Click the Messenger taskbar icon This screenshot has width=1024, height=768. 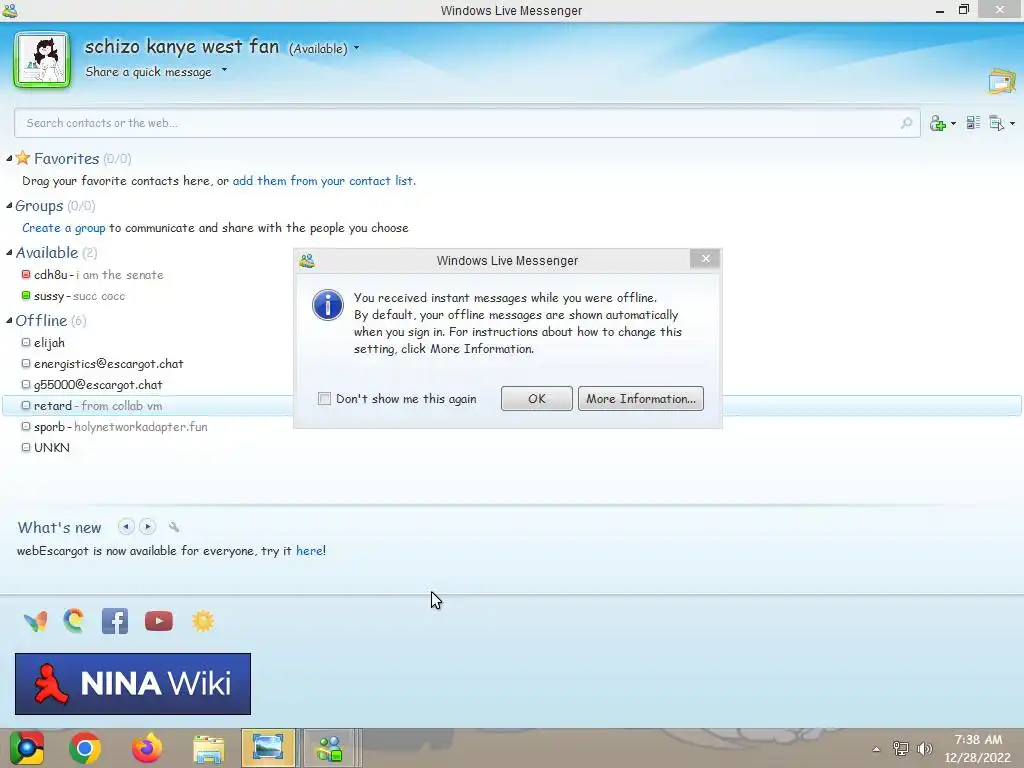(x=329, y=748)
